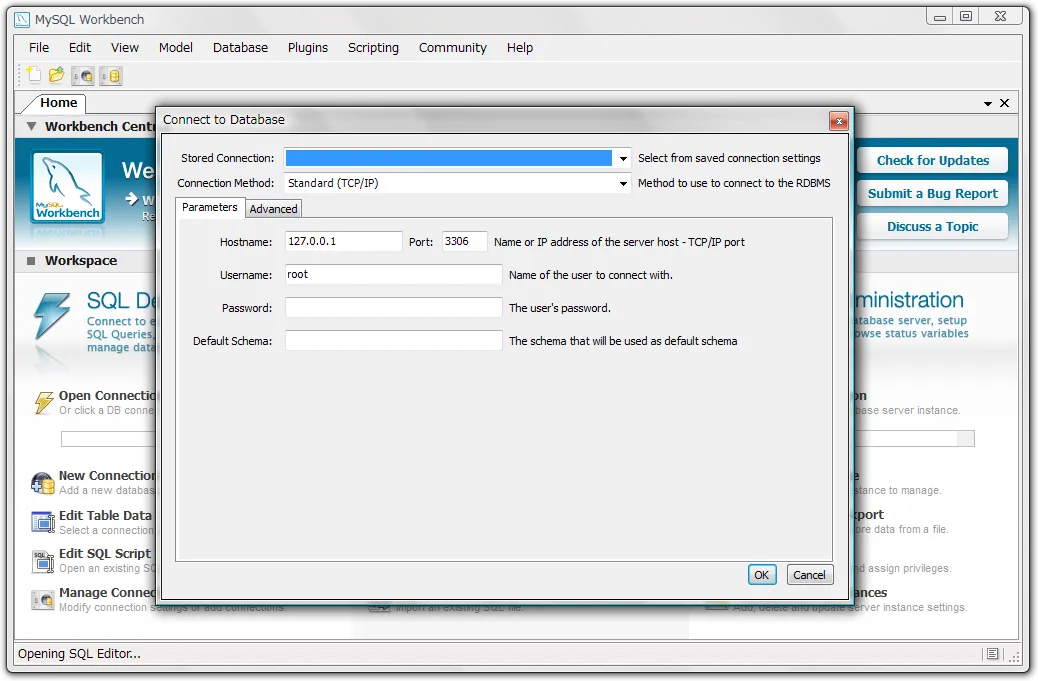This screenshot has height=681, width=1038.
Task: Click the Edit Table Data icon
Action: pyautogui.click(x=43, y=522)
